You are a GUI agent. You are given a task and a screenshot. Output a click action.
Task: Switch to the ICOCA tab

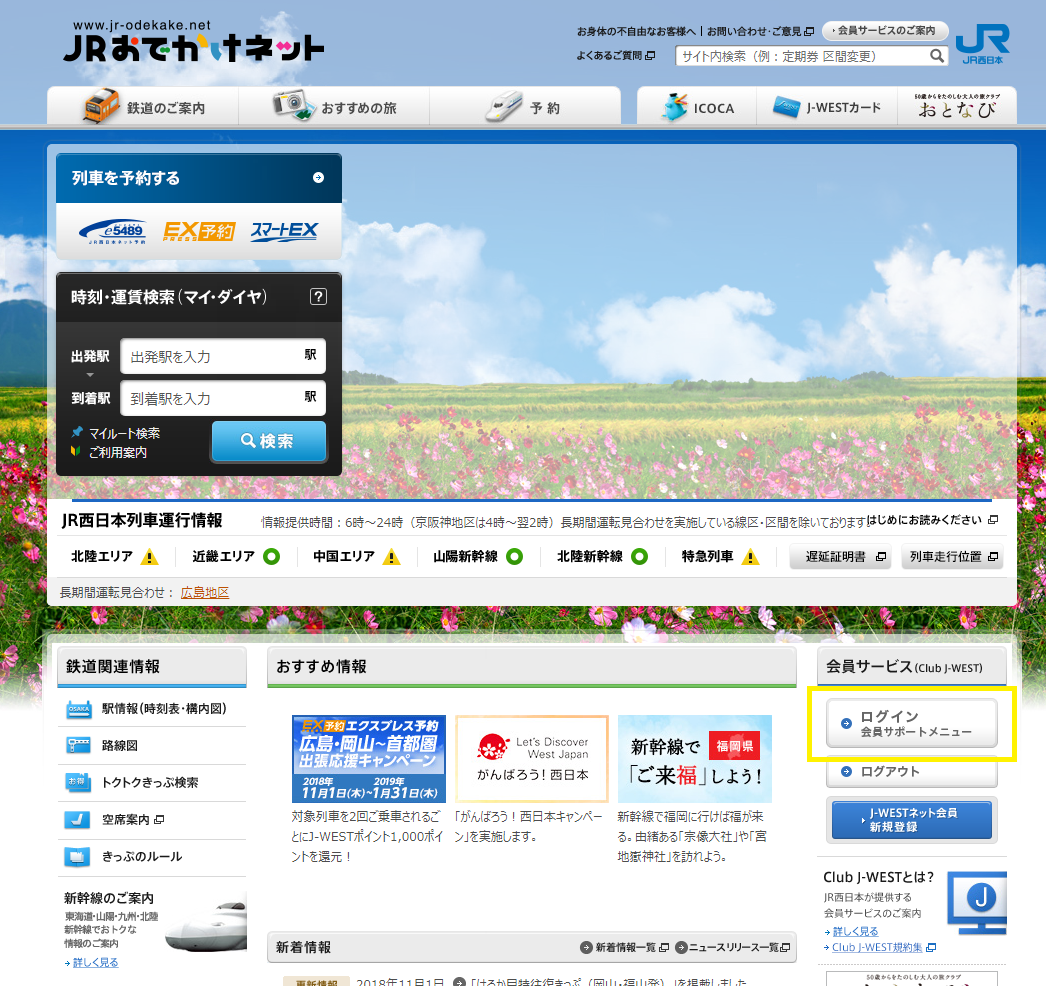click(698, 107)
